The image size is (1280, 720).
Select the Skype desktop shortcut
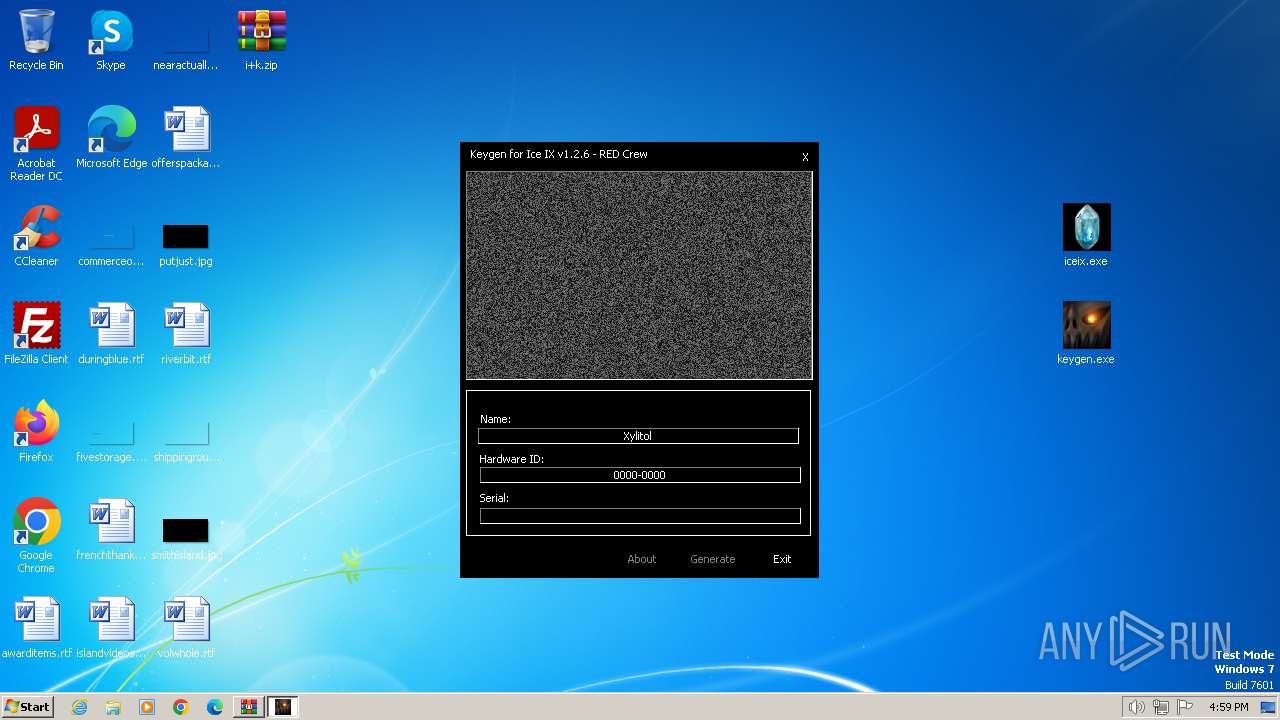pyautogui.click(x=111, y=40)
